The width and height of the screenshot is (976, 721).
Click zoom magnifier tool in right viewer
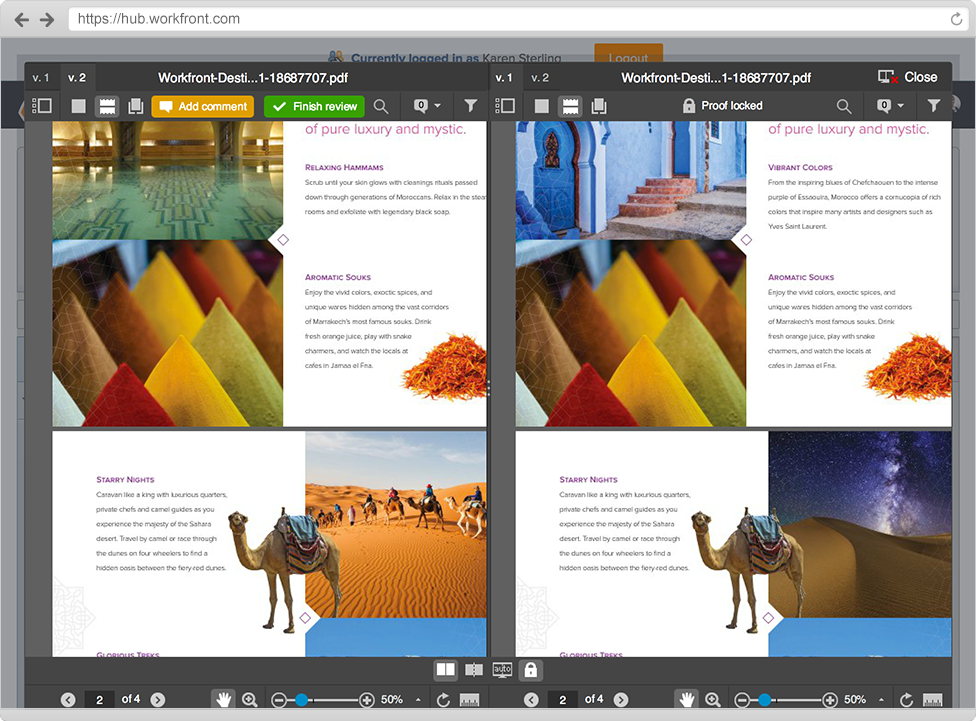point(713,700)
